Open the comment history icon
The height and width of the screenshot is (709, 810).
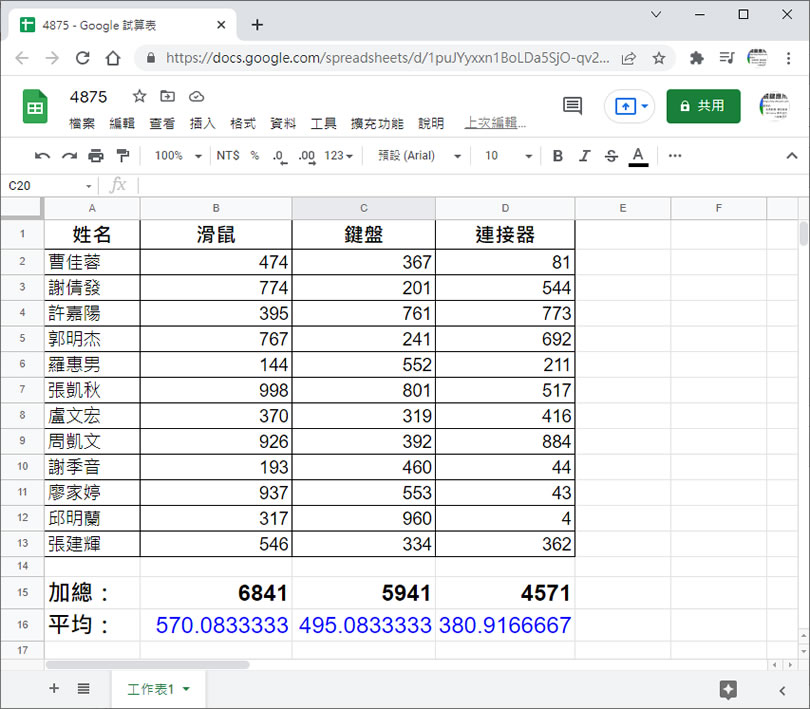point(572,106)
